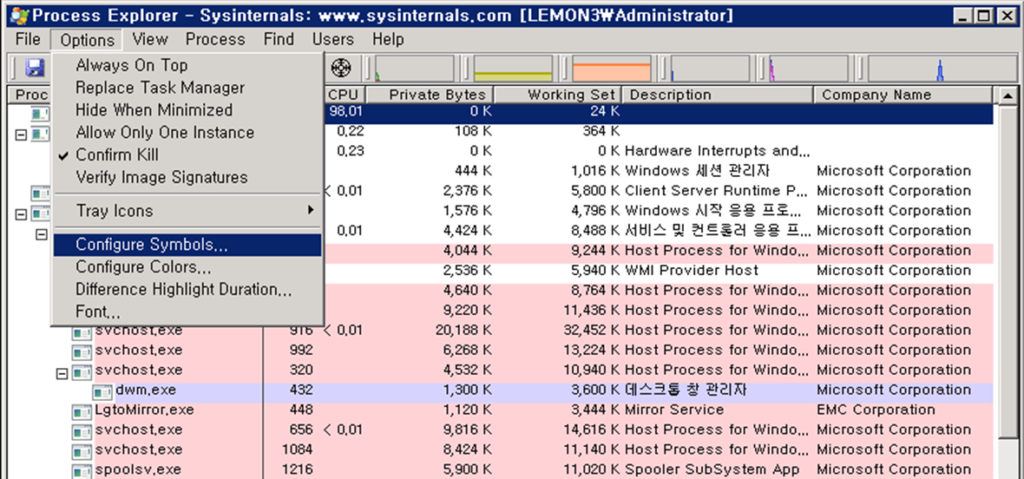Click the WMI Provider Host description
The width and height of the screenshot is (1024, 479).
(691, 271)
